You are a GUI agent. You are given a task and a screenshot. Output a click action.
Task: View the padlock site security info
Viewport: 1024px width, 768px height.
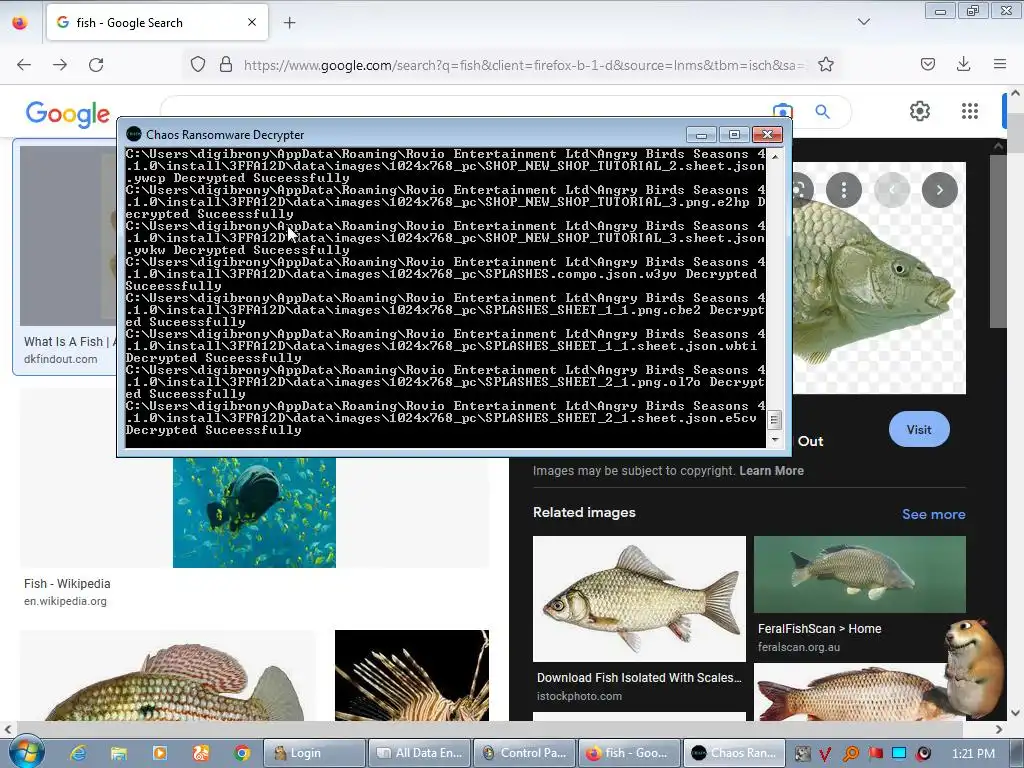(226, 65)
